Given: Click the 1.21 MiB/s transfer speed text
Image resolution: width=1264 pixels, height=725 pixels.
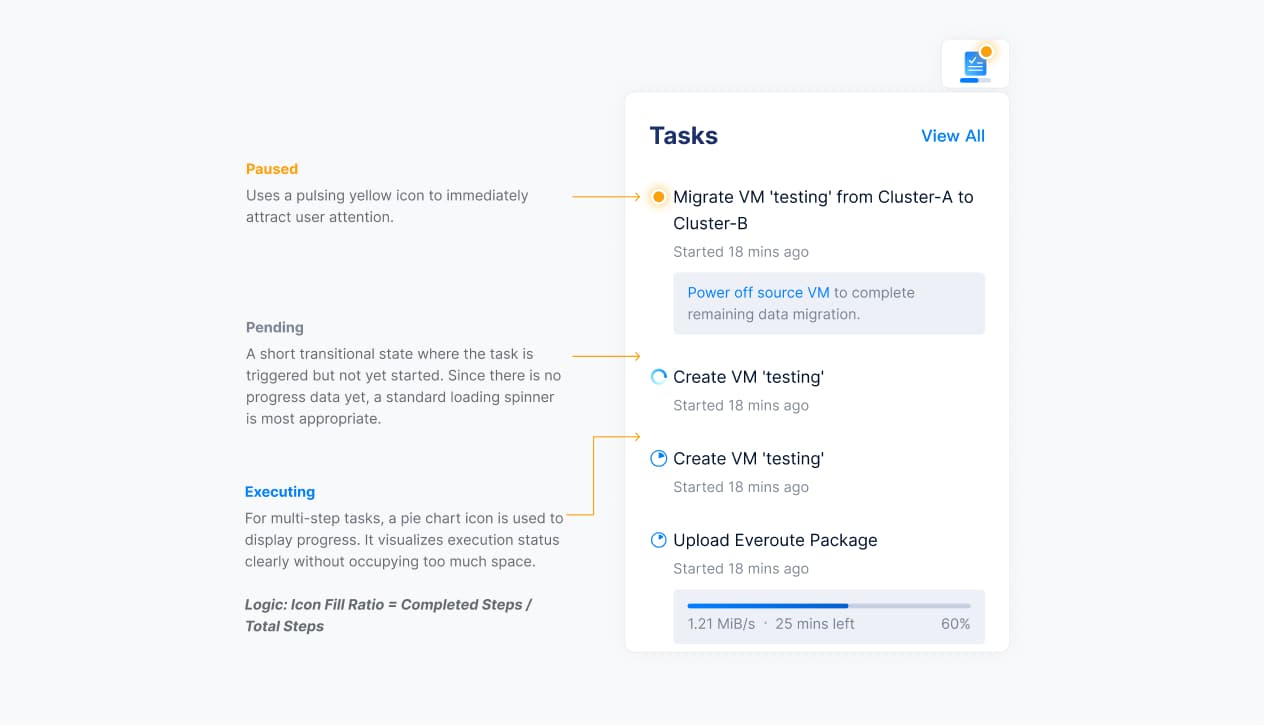Looking at the screenshot, I should click(x=721, y=624).
